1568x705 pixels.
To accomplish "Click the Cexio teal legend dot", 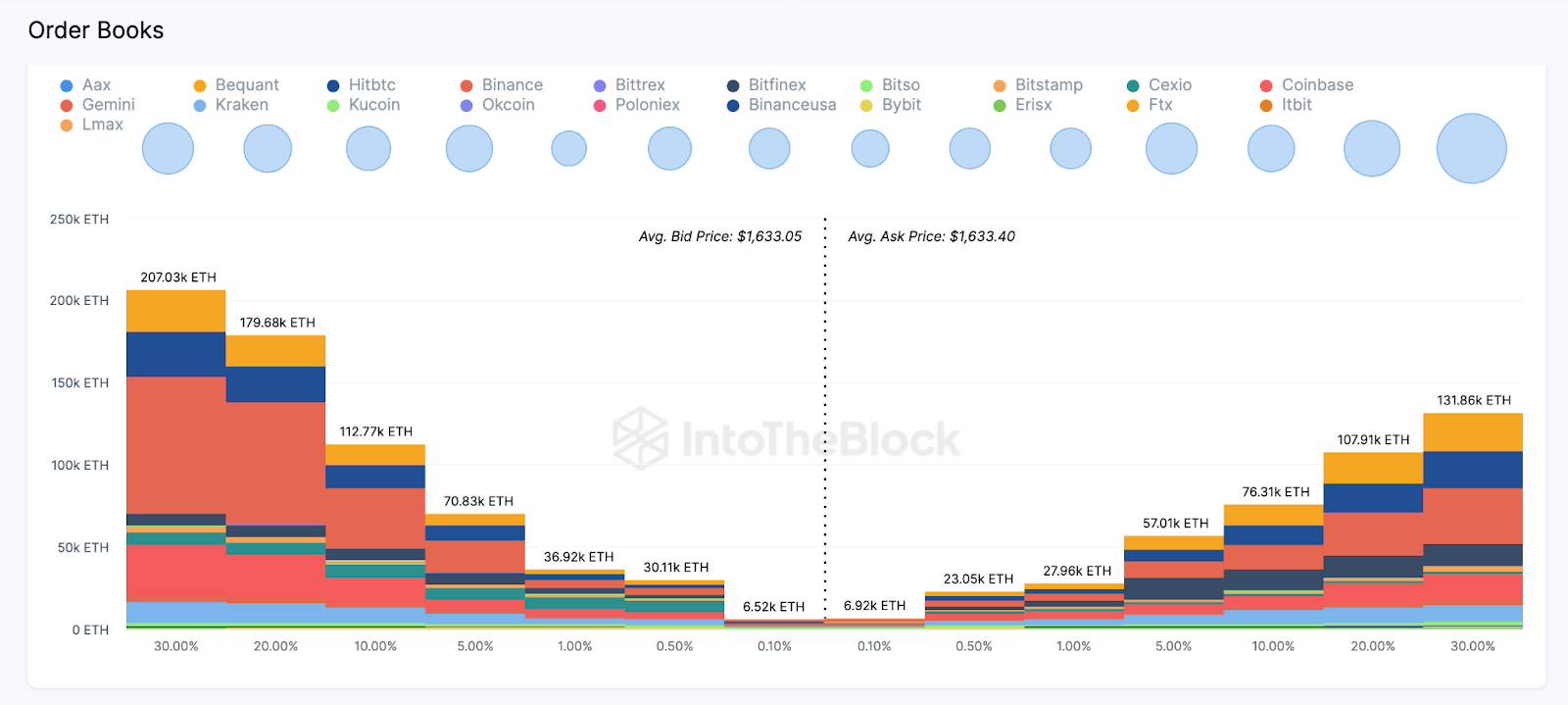I will point(1133,86).
